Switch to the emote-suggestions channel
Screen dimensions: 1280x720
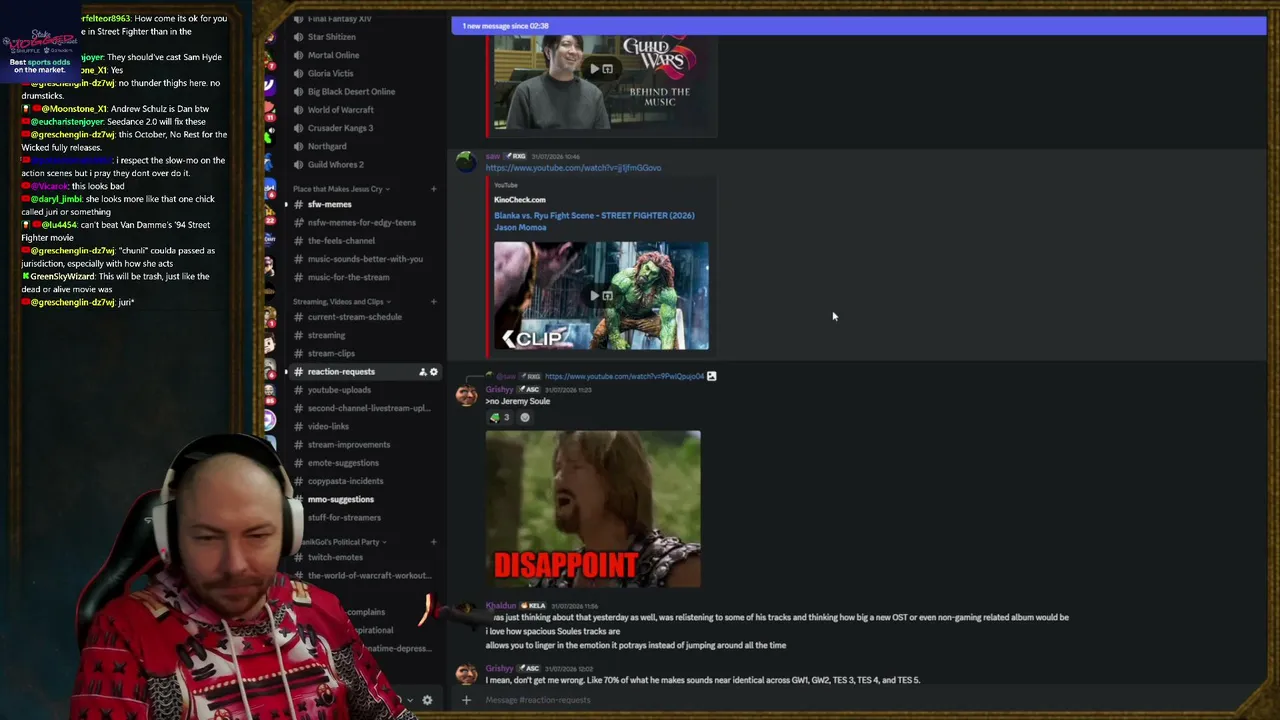(x=343, y=463)
